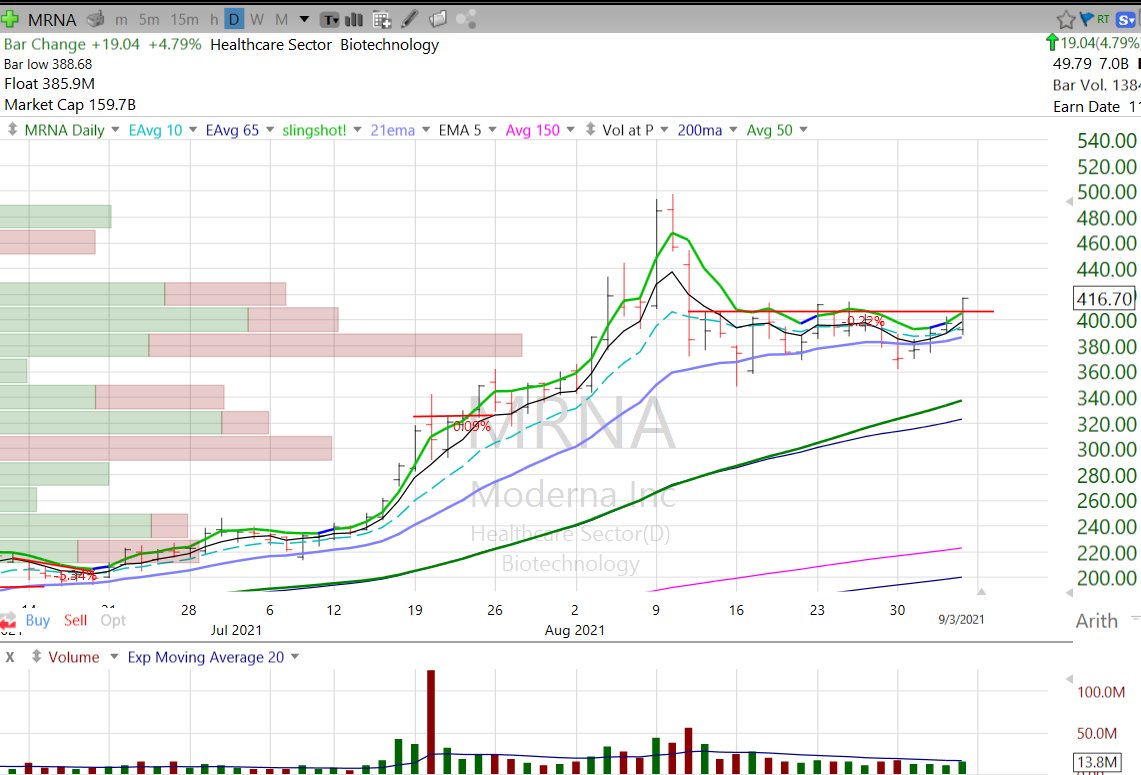
Task: Open the MRNA Daily plot dropdown
Action: click(x=114, y=130)
